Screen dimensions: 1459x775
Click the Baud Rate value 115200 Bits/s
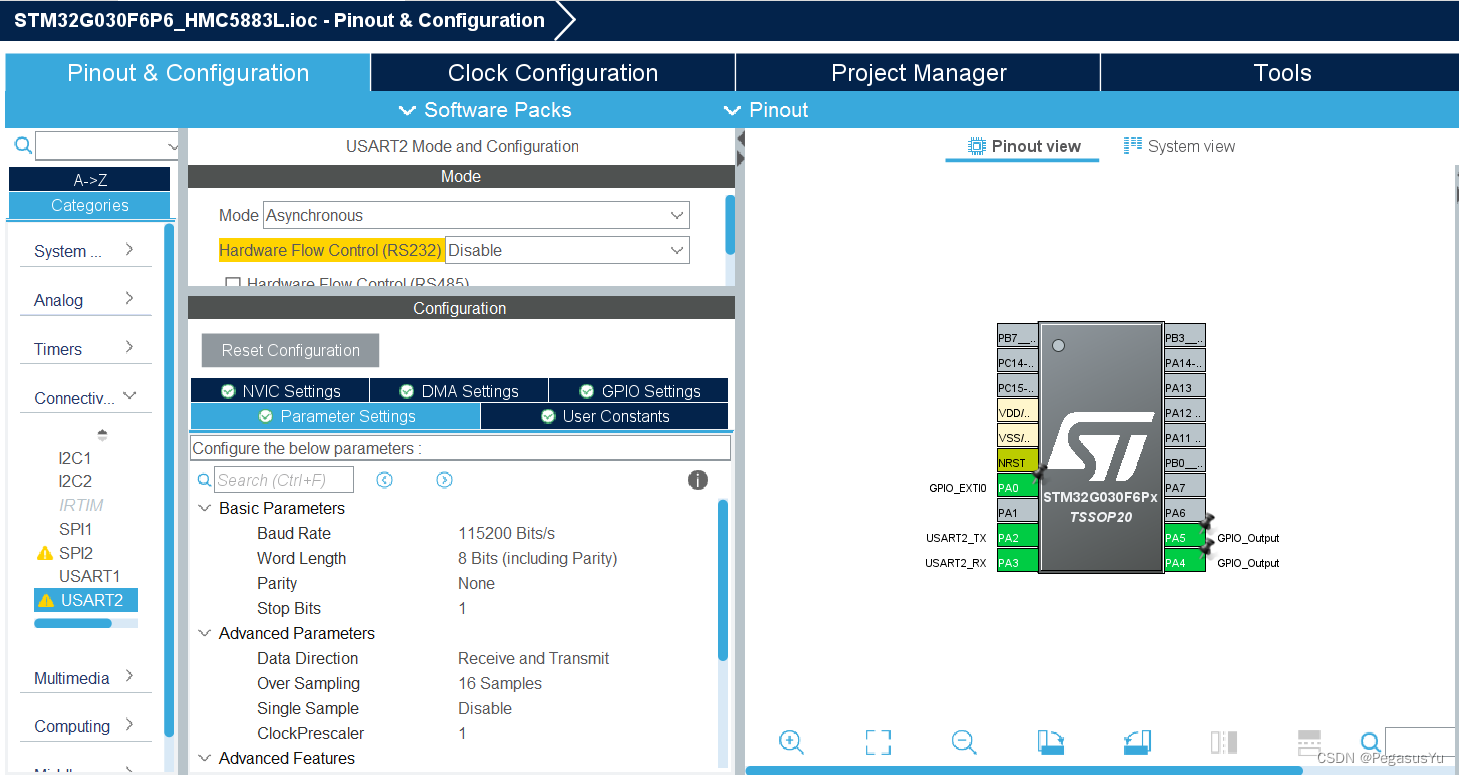[506, 533]
